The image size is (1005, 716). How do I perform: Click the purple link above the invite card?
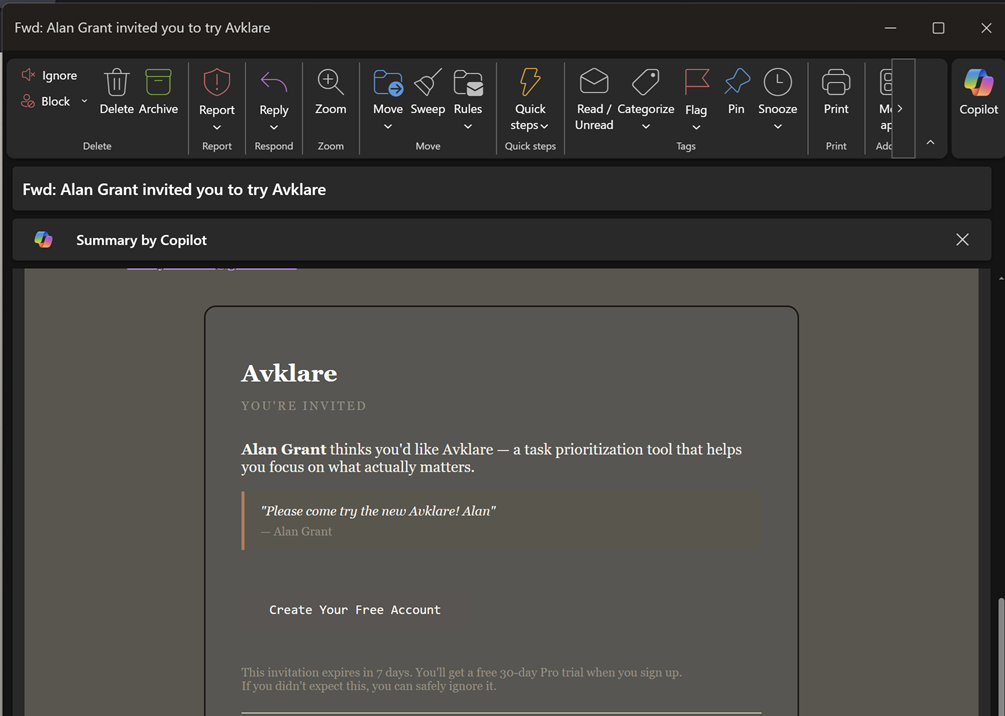pos(212,267)
